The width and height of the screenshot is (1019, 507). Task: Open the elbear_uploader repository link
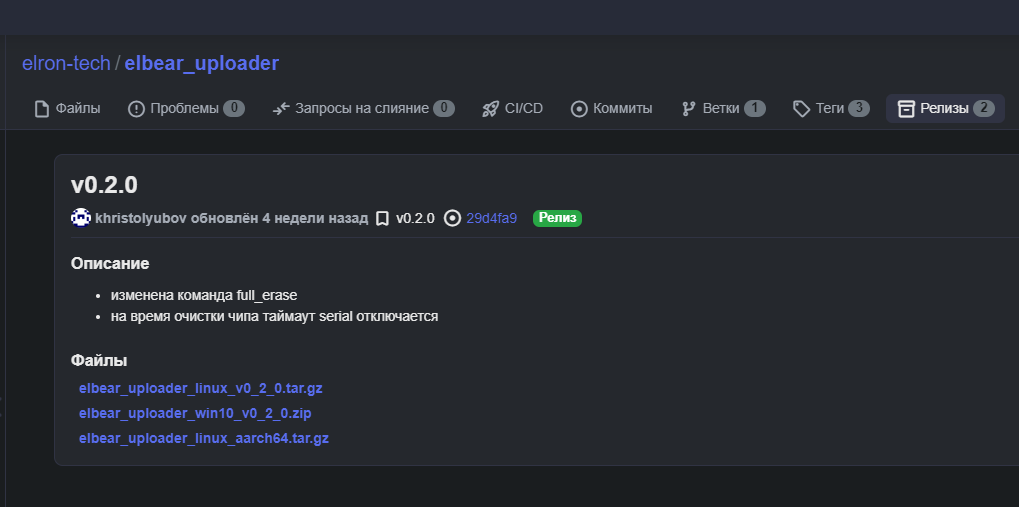coord(201,64)
